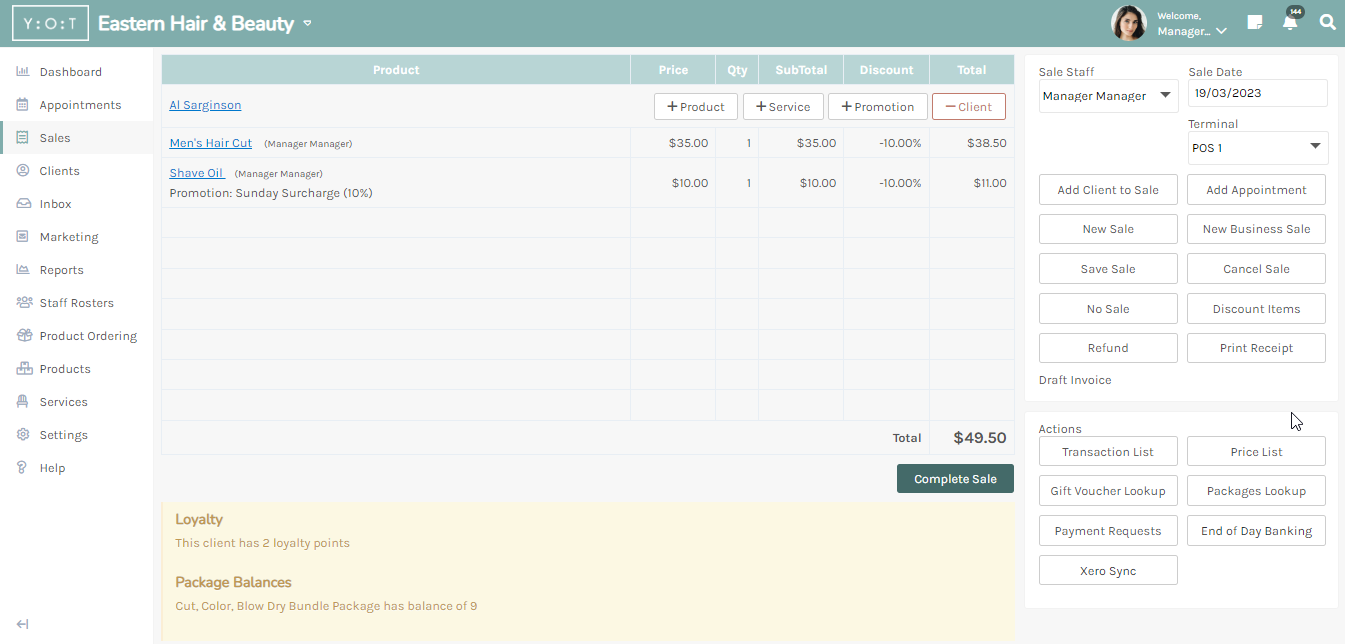
Task: Click the Product Ordering box icon
Action: click(x=23, y=336)
